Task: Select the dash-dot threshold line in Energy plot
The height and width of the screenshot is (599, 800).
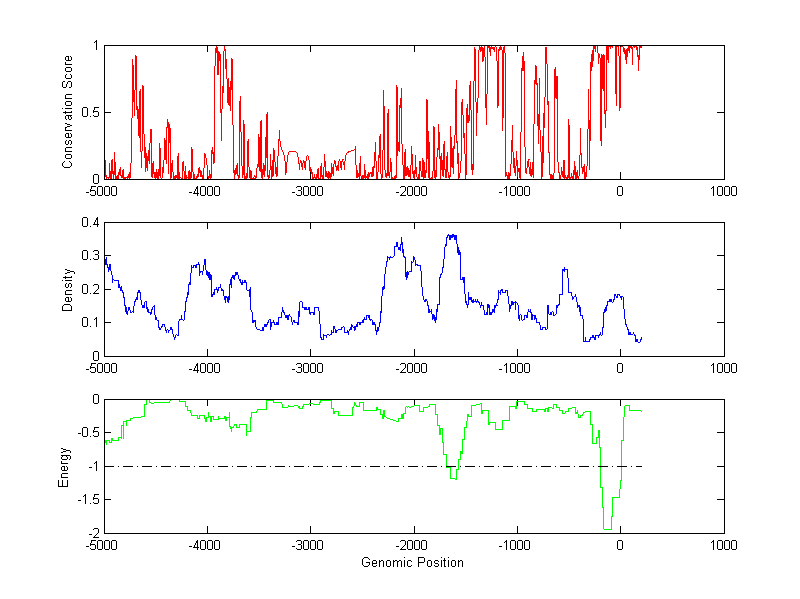Action: (x=300, y=466)
